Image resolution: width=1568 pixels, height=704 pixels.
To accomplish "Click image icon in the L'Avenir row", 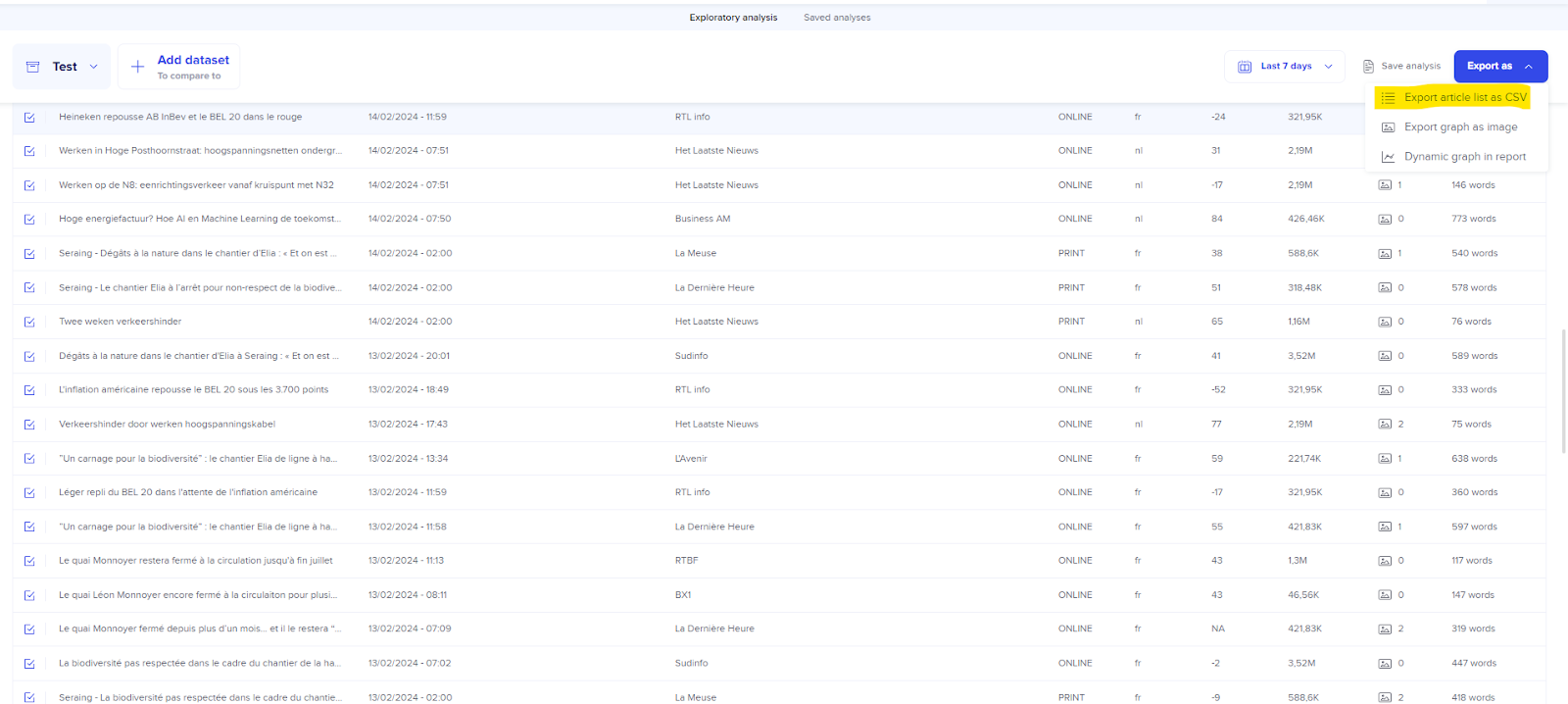I will (1385, 459).
